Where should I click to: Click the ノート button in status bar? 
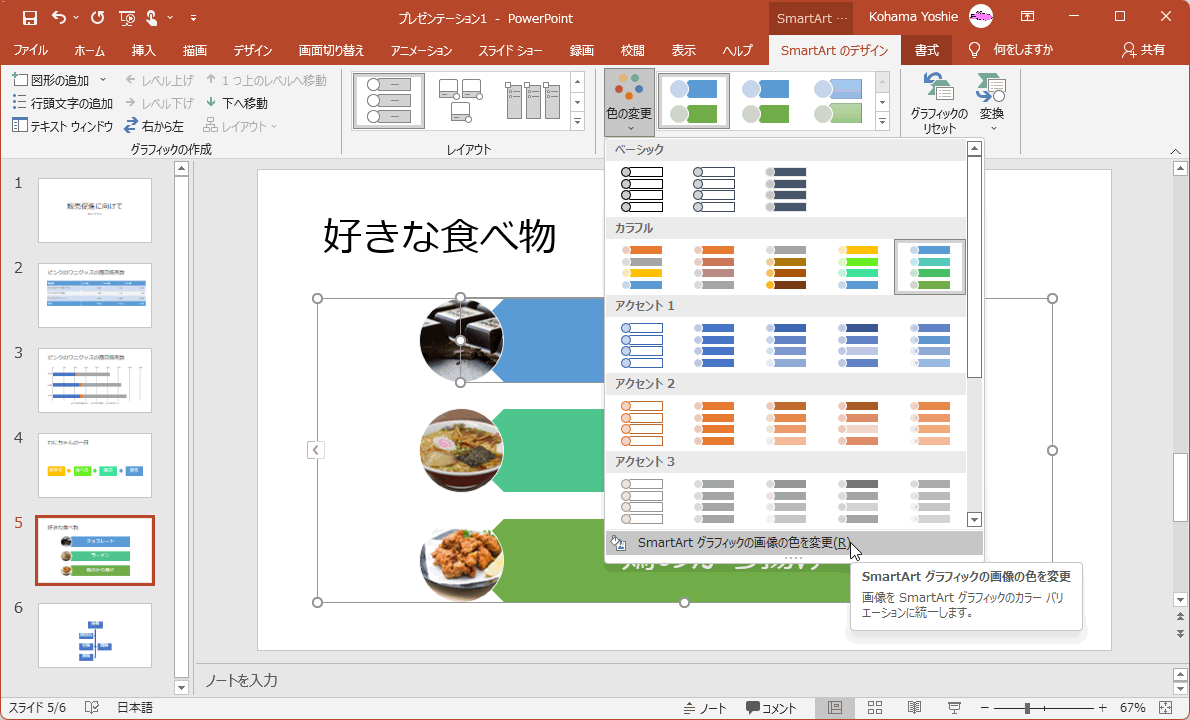(706, 706)
